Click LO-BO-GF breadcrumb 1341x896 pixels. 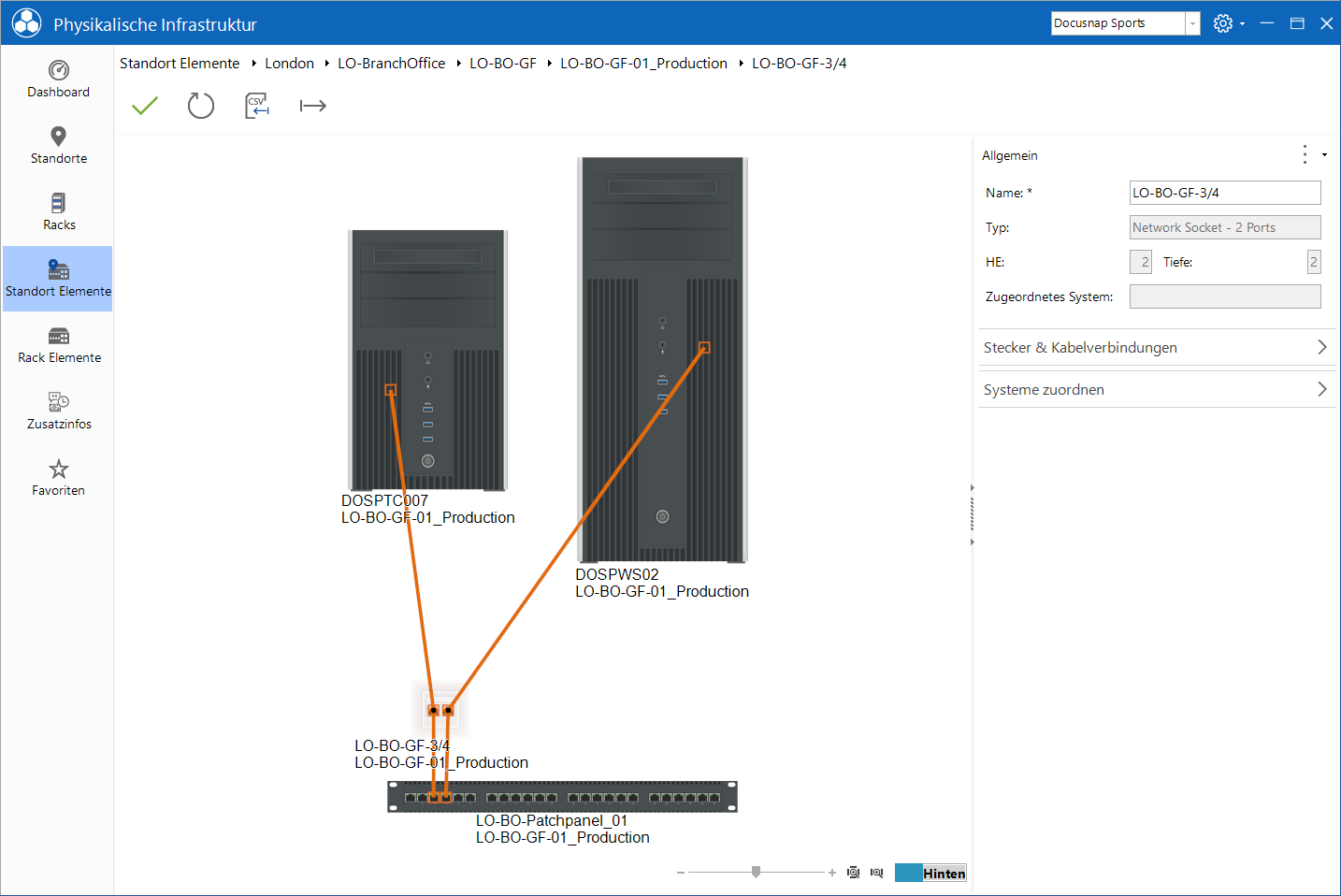click(x=503, y=64)
